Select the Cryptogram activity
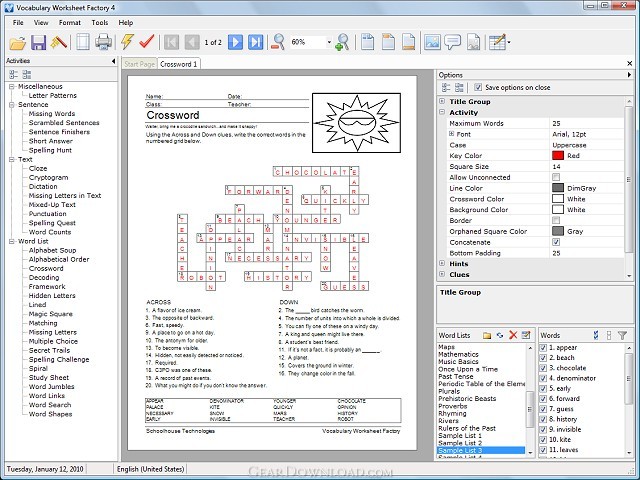 tap(49, 178)
